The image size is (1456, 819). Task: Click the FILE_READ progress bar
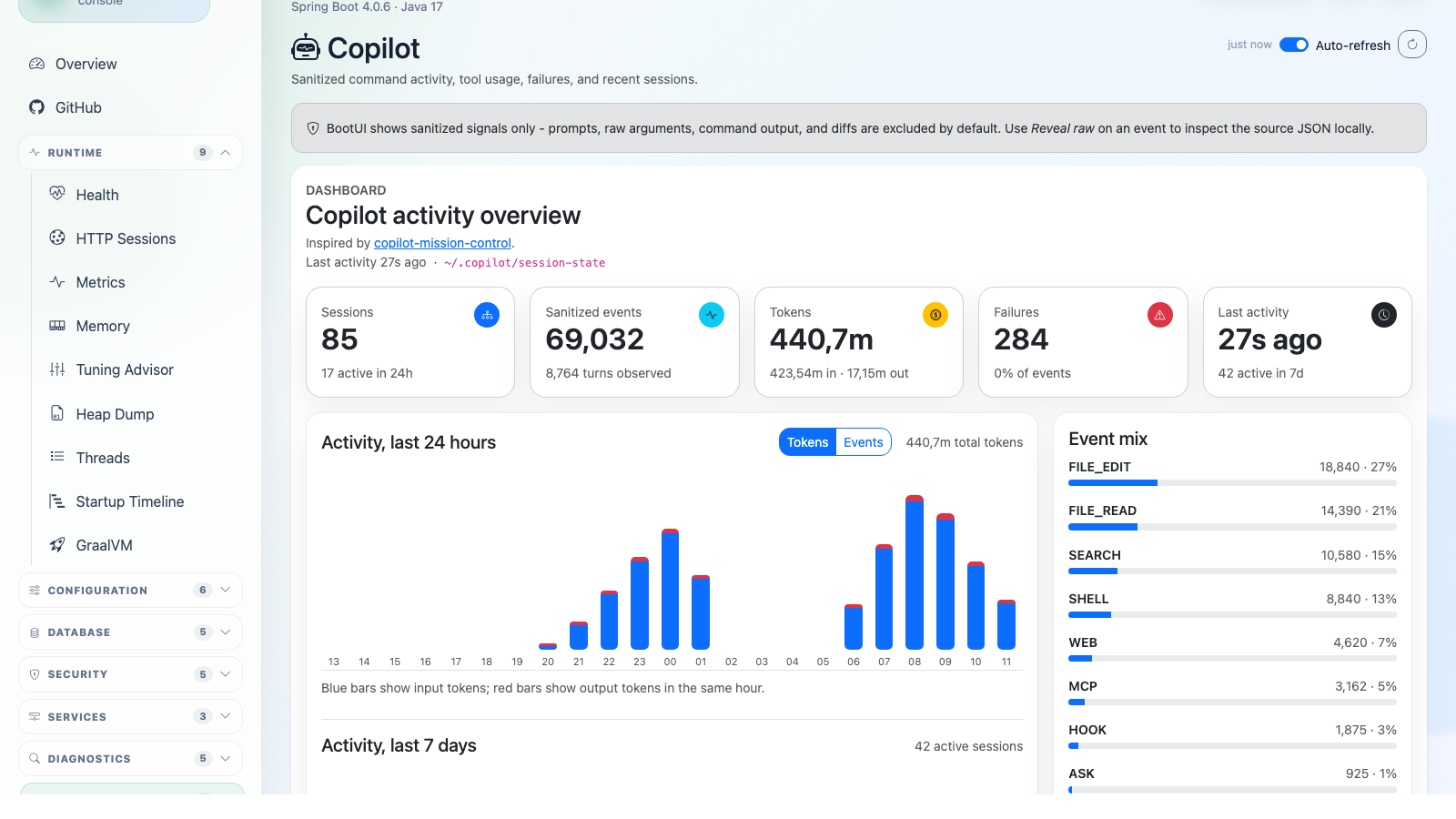tap(1232, 527)
